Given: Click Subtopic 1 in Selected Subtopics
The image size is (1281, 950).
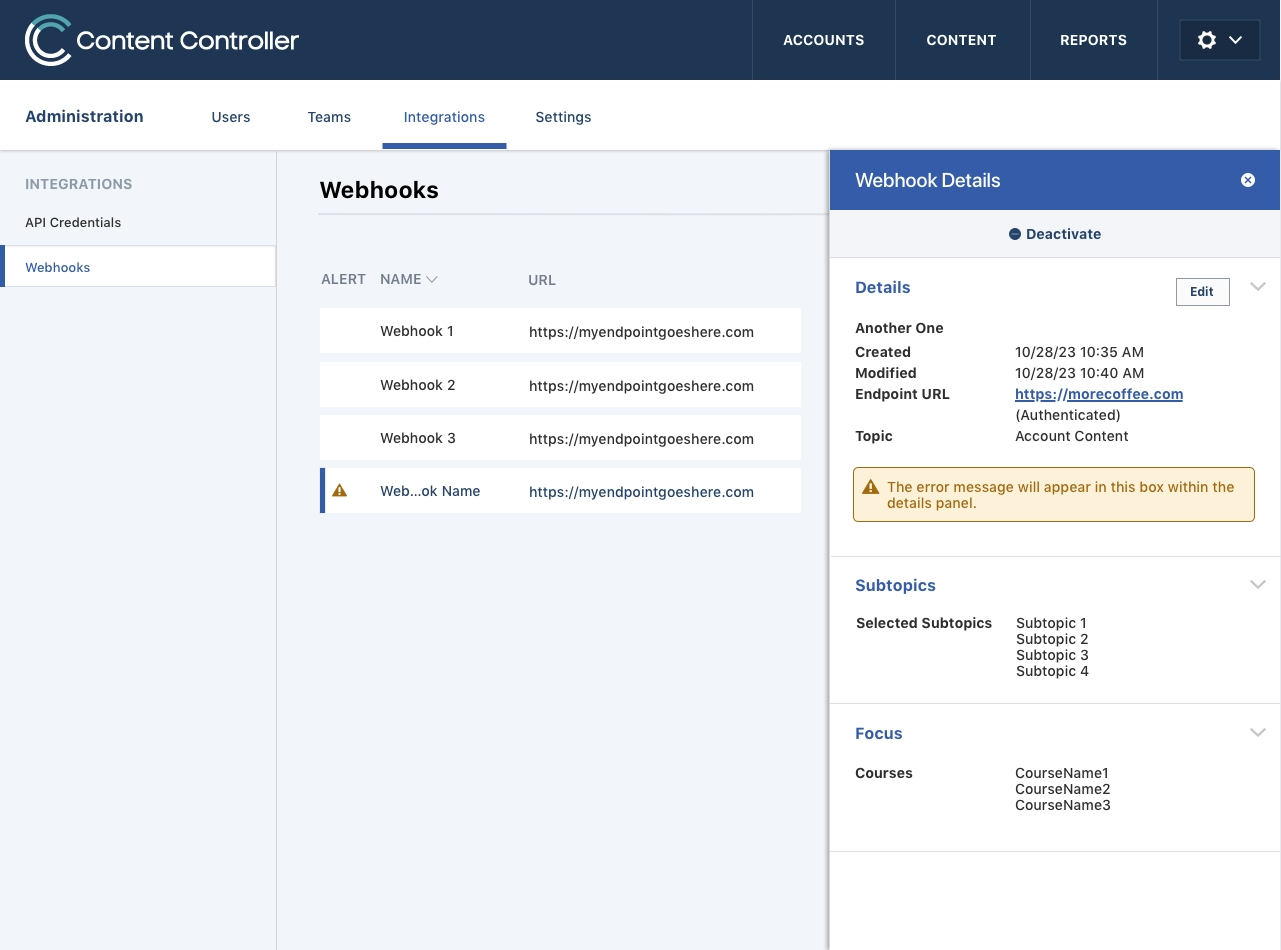Looking at the screenshot, I should click(1051, 623).
